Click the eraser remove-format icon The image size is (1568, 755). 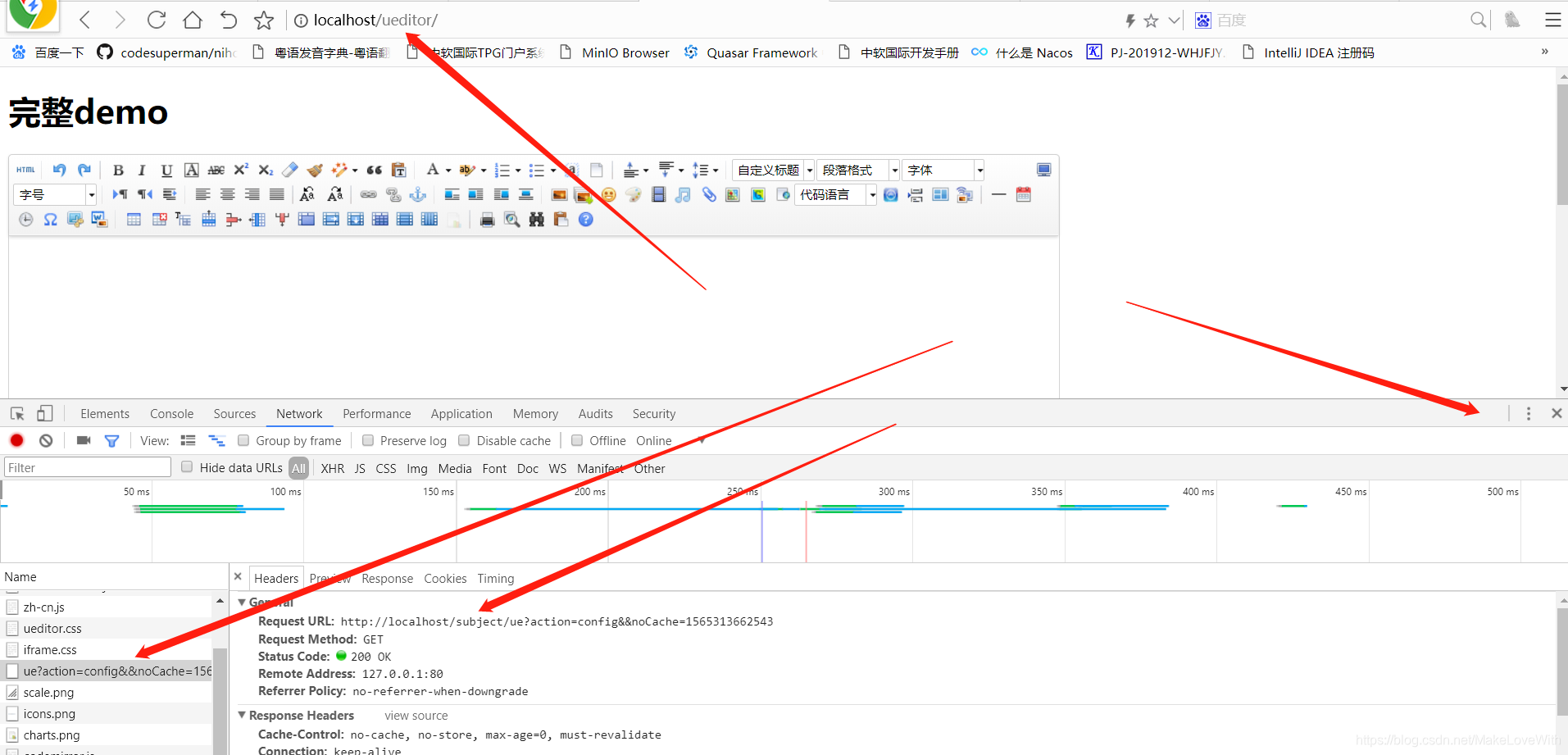point(289,170)
